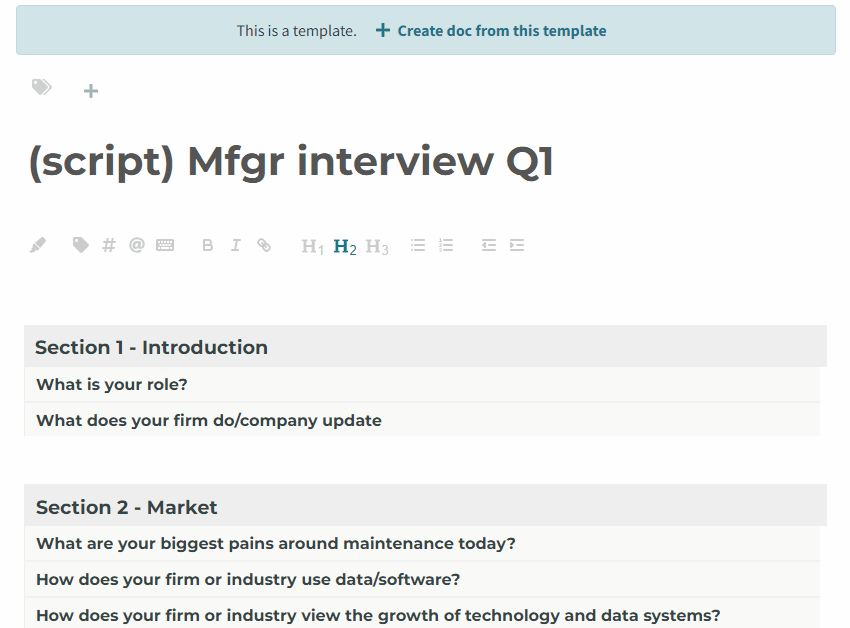850x628 pixels.
Task: Click the tags icon above the title
Action: 41,88
